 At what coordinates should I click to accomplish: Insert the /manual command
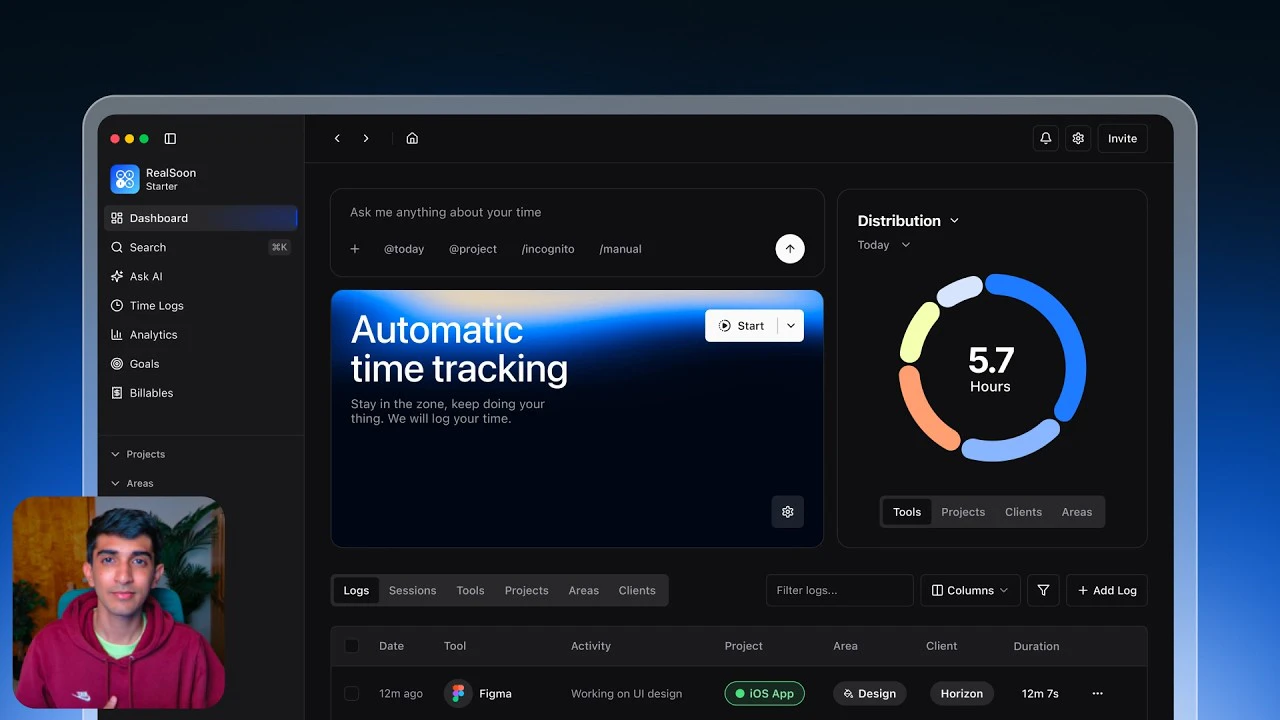(x=620, y=249)
